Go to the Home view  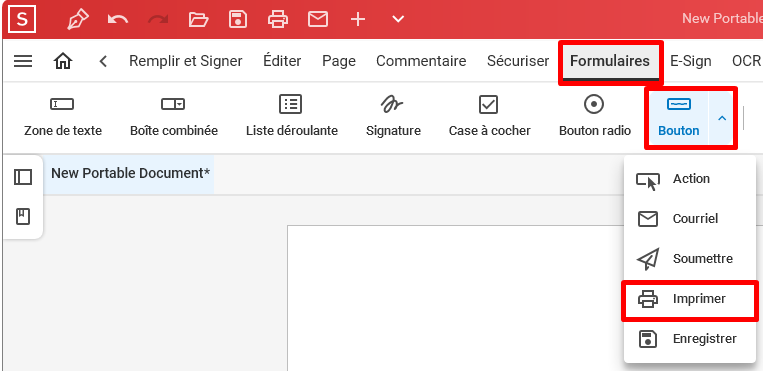coord(63,61)
